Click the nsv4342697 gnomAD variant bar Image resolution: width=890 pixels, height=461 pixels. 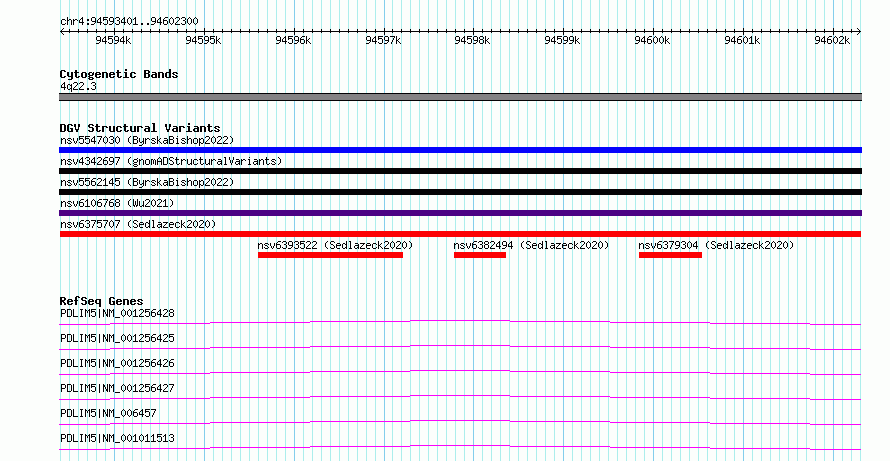(460, 171)
